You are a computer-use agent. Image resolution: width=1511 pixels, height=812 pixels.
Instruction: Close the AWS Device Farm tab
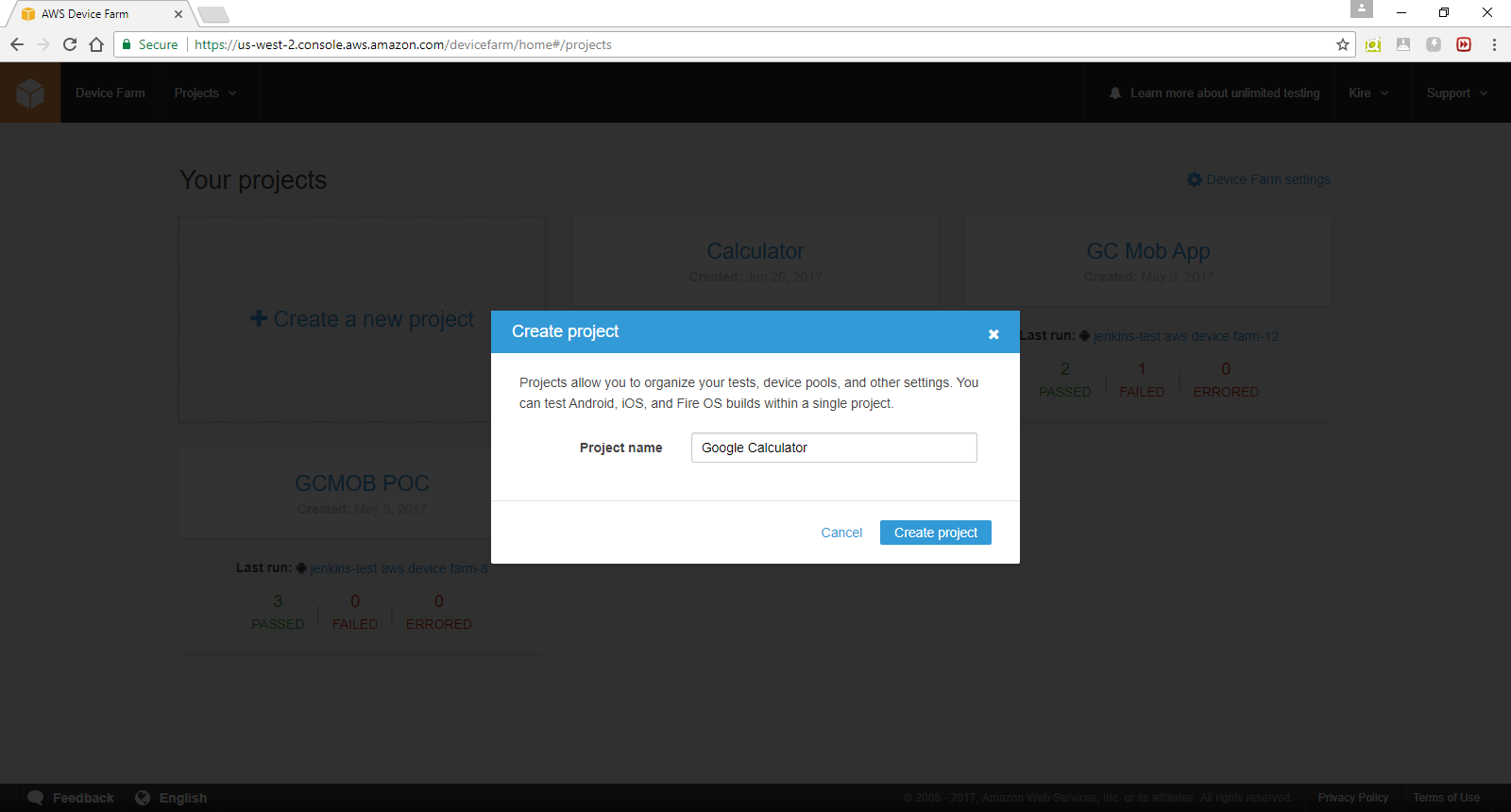pyautogui.click(x=178, y=14)
